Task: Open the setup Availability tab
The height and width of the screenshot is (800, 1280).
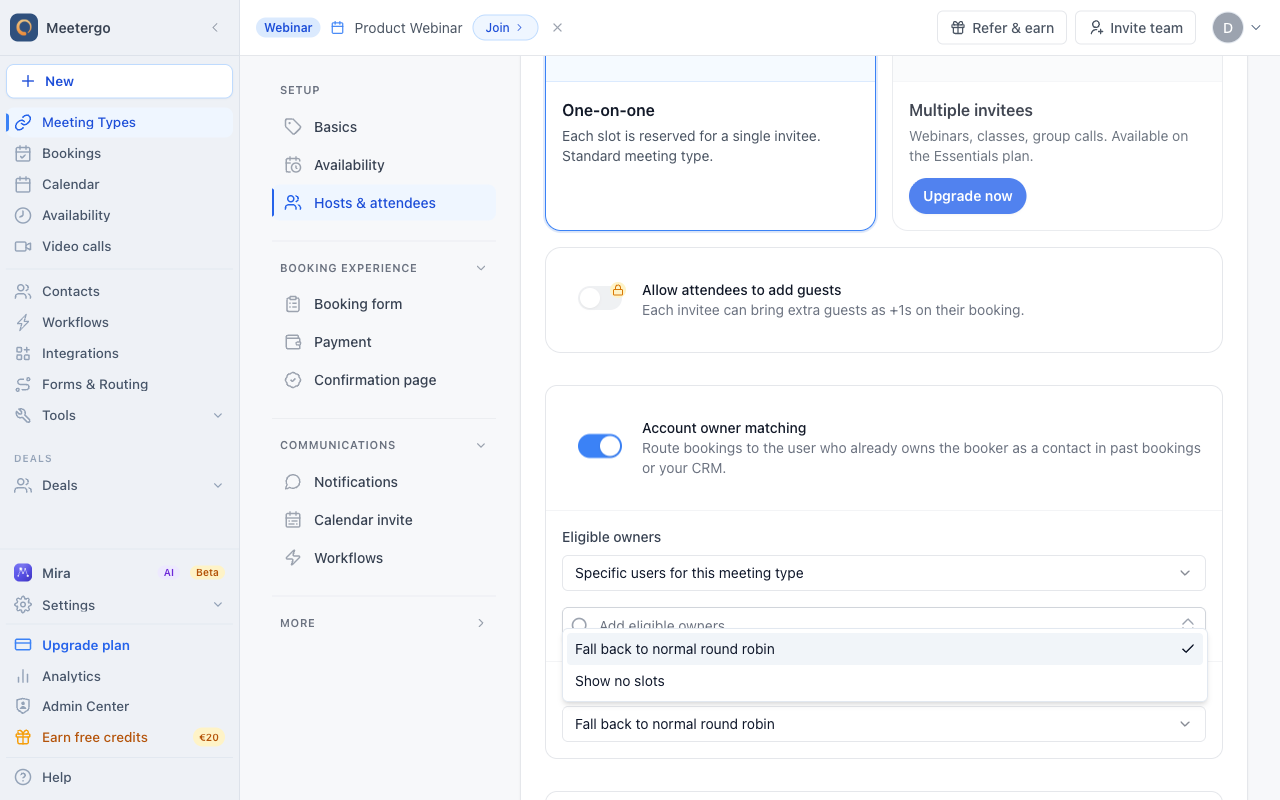Action: point(384,165)
